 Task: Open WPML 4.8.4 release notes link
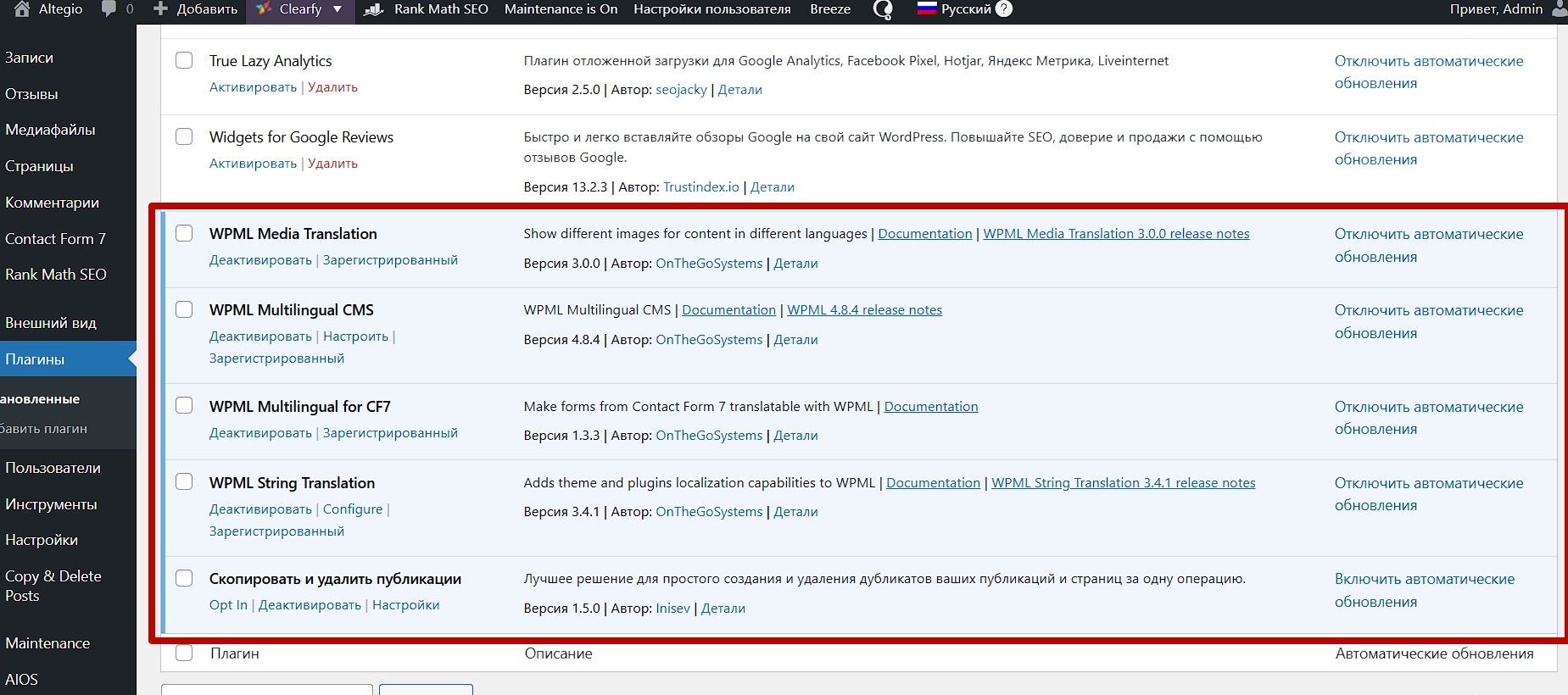coord(864,310)
